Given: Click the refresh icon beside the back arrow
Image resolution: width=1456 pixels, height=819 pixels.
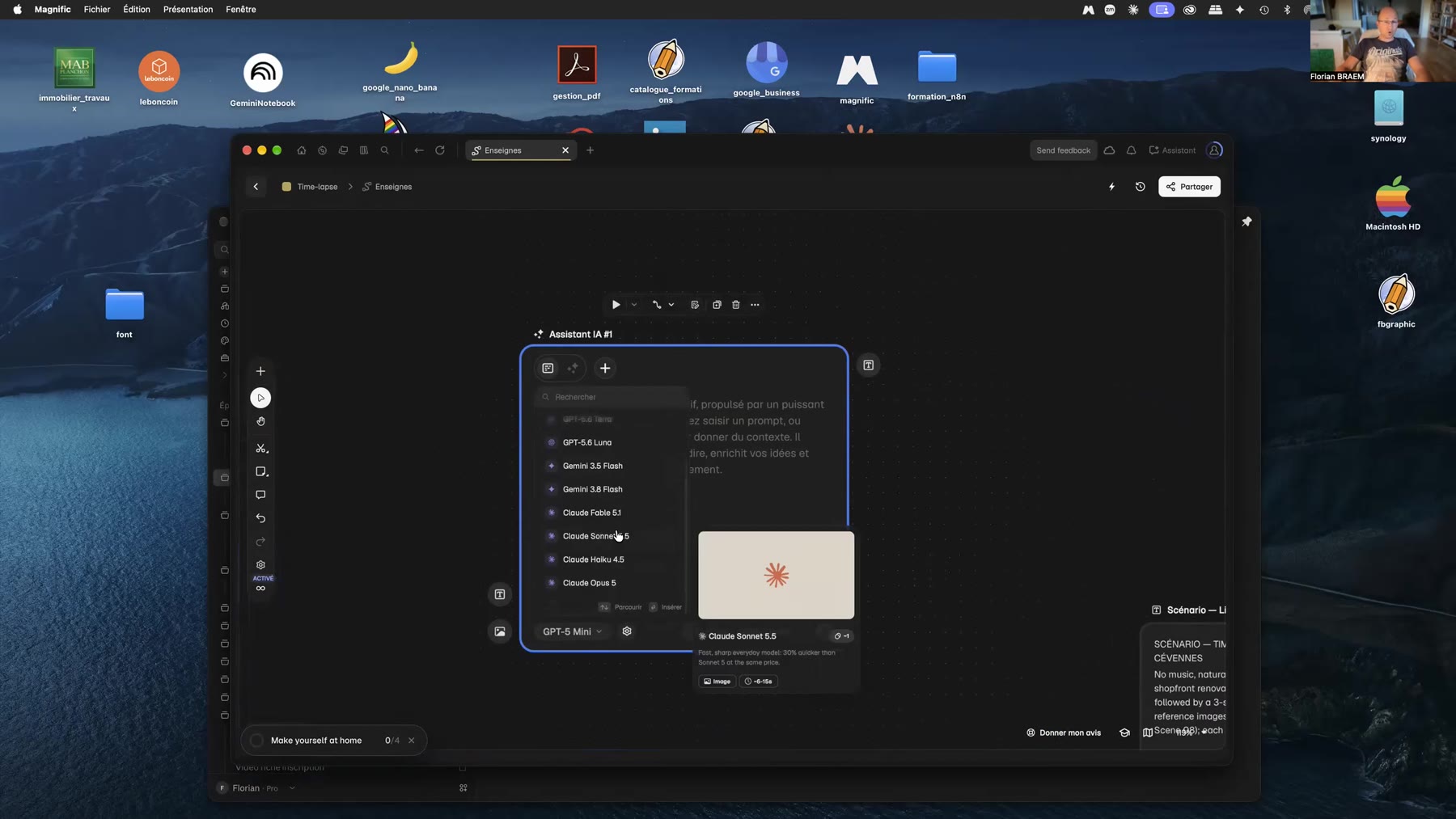Looking at the screenshot, I should (x=440, y=150).
